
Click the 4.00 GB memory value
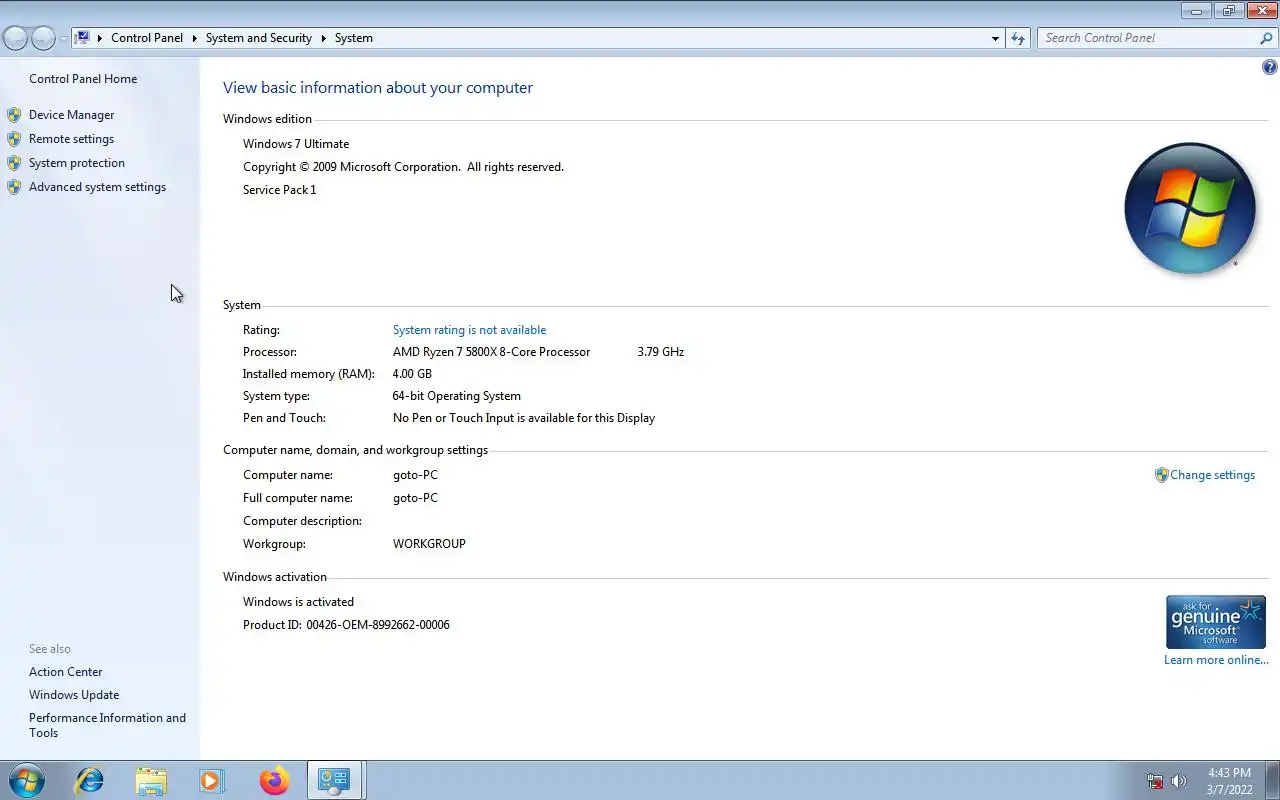[413, 374]
